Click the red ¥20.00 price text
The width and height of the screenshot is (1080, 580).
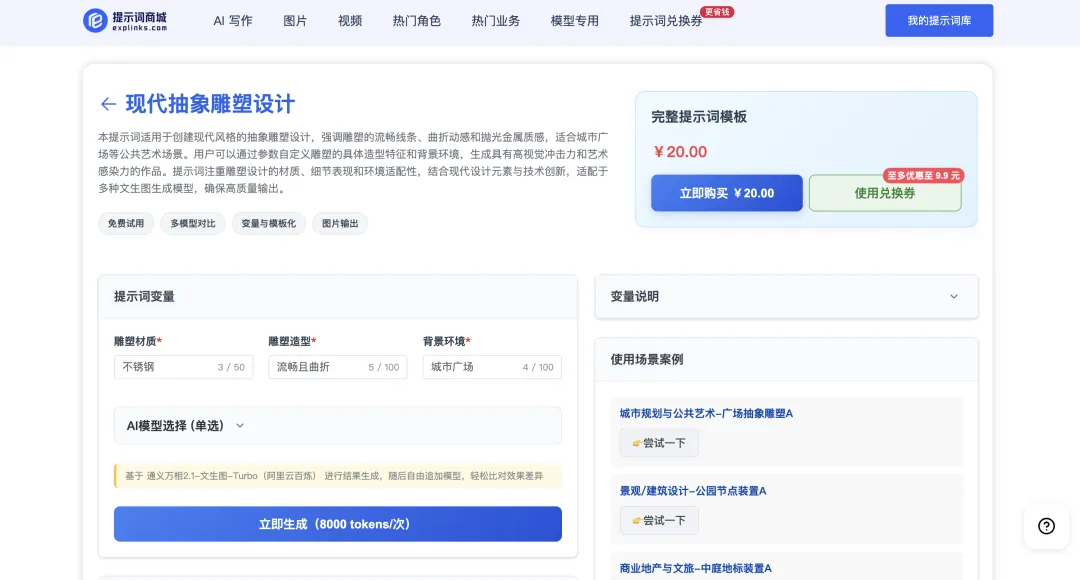[681, 152]
